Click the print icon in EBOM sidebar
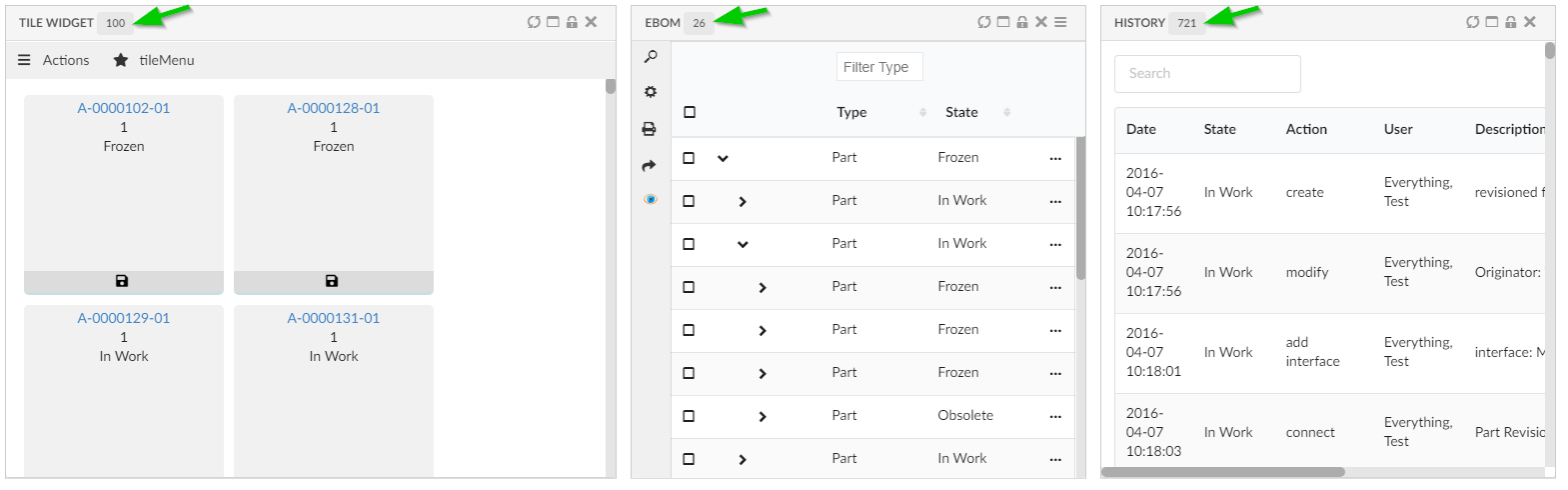 pyautogui.click(x=650, y=129)
